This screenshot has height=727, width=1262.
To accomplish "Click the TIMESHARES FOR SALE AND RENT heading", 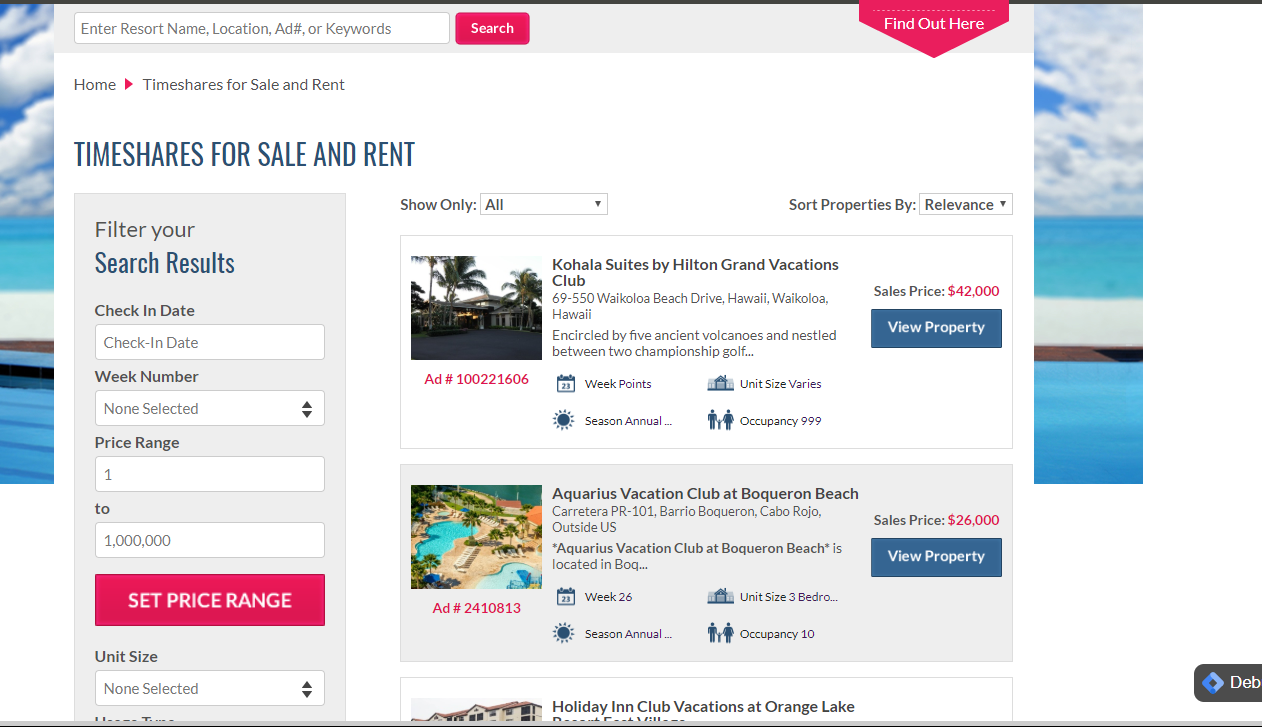I will point(244,154).
